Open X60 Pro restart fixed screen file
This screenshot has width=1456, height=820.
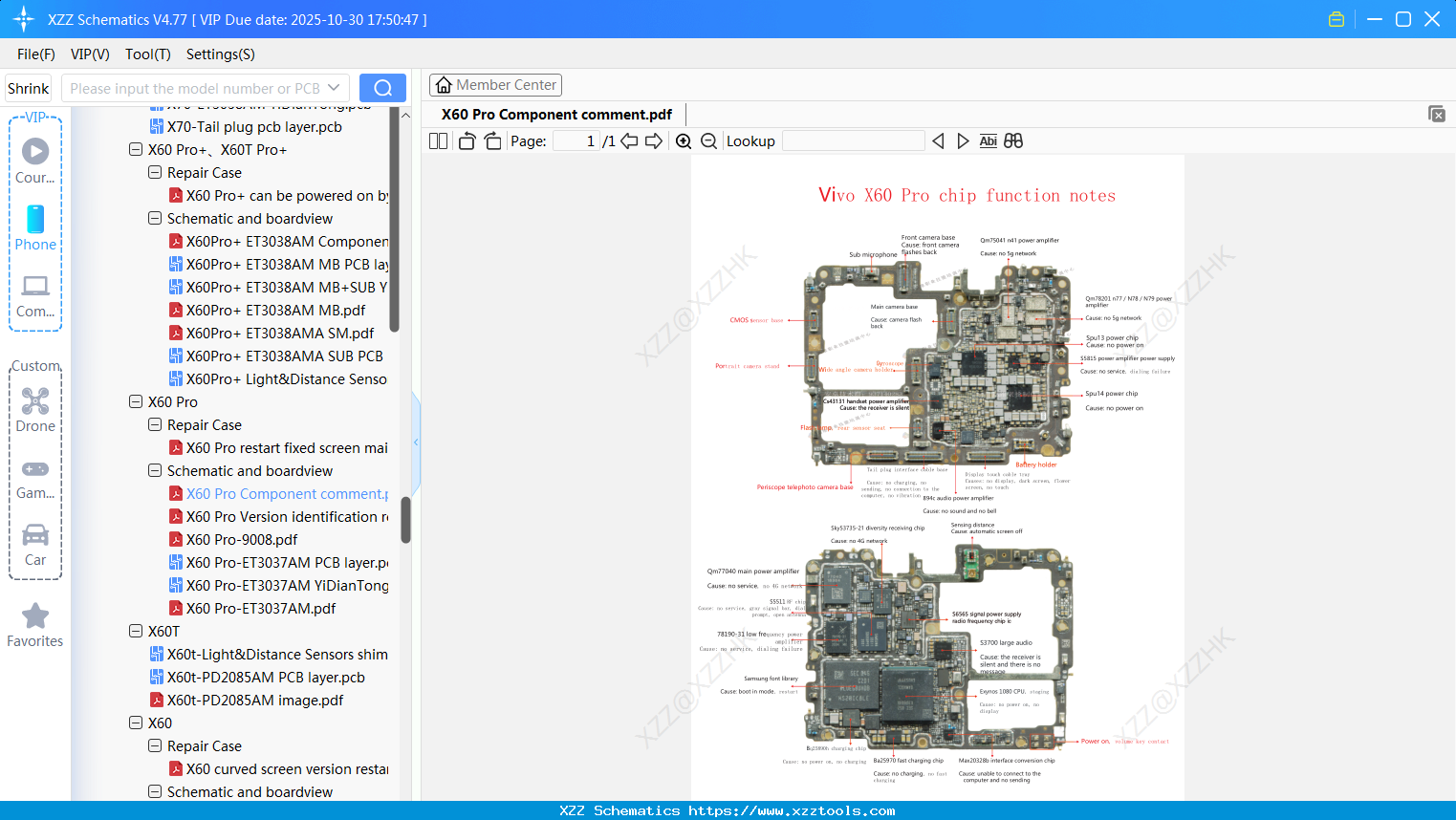pos(278,448)
